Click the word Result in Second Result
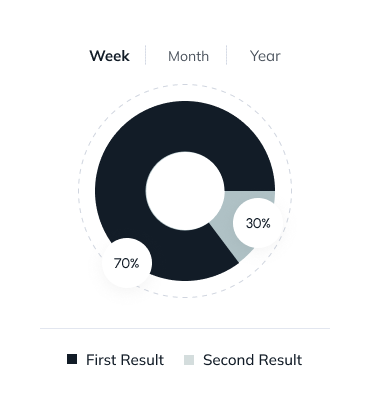This screenshot has width=370, height=406. click(279, 360)
